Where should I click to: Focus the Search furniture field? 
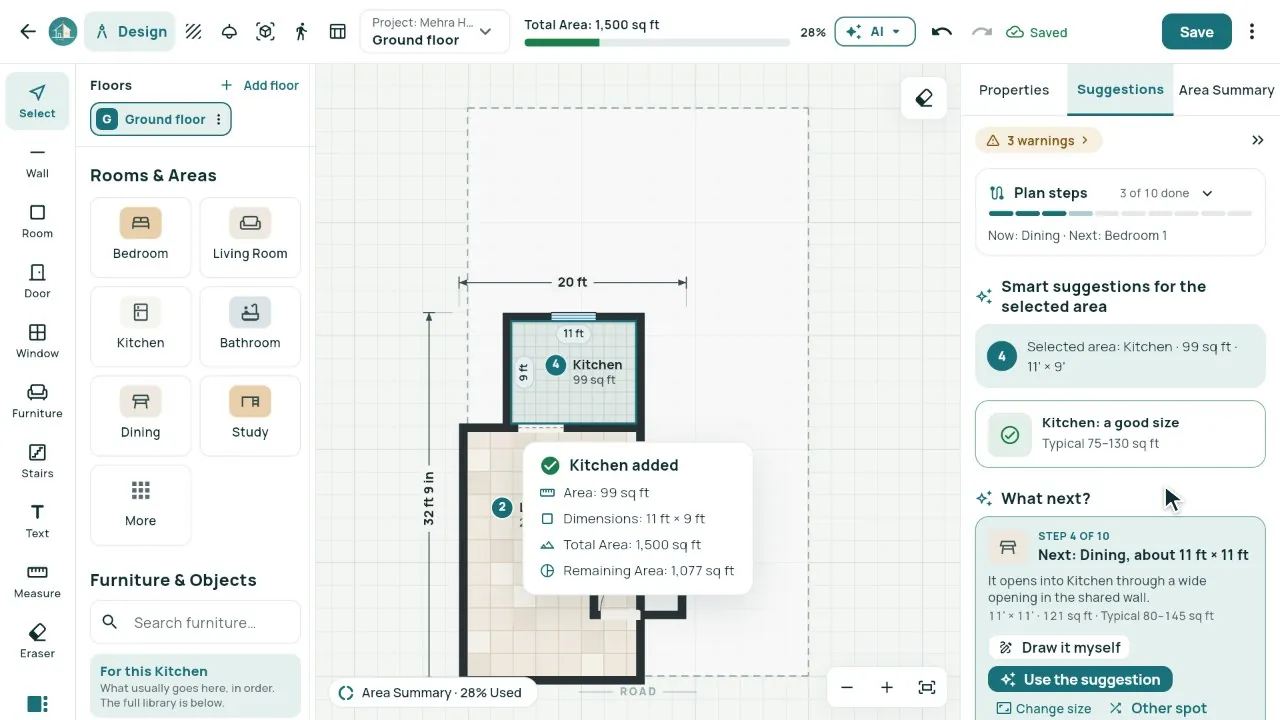[x=195, y=622]
